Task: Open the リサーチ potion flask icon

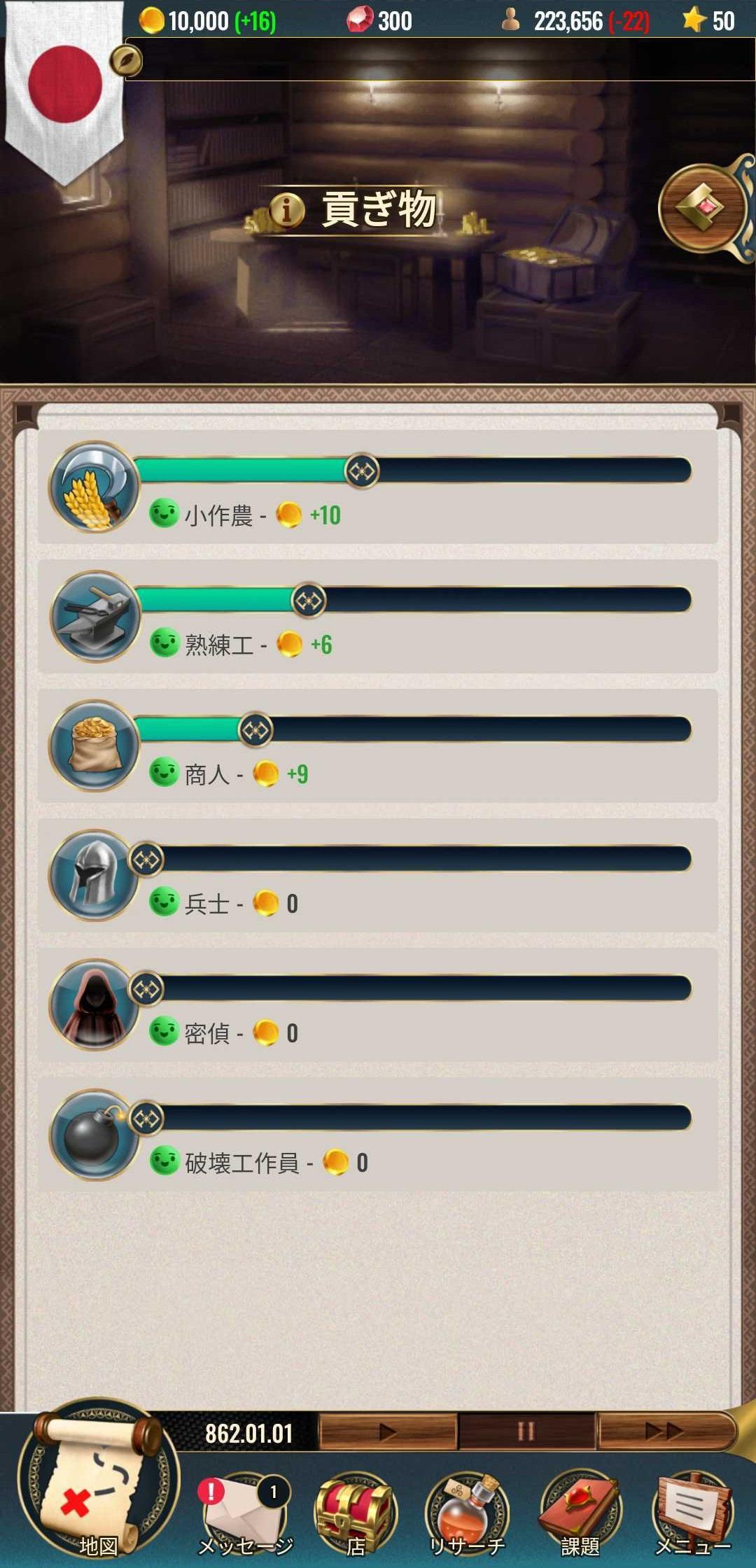Action: coord(467,1512)
